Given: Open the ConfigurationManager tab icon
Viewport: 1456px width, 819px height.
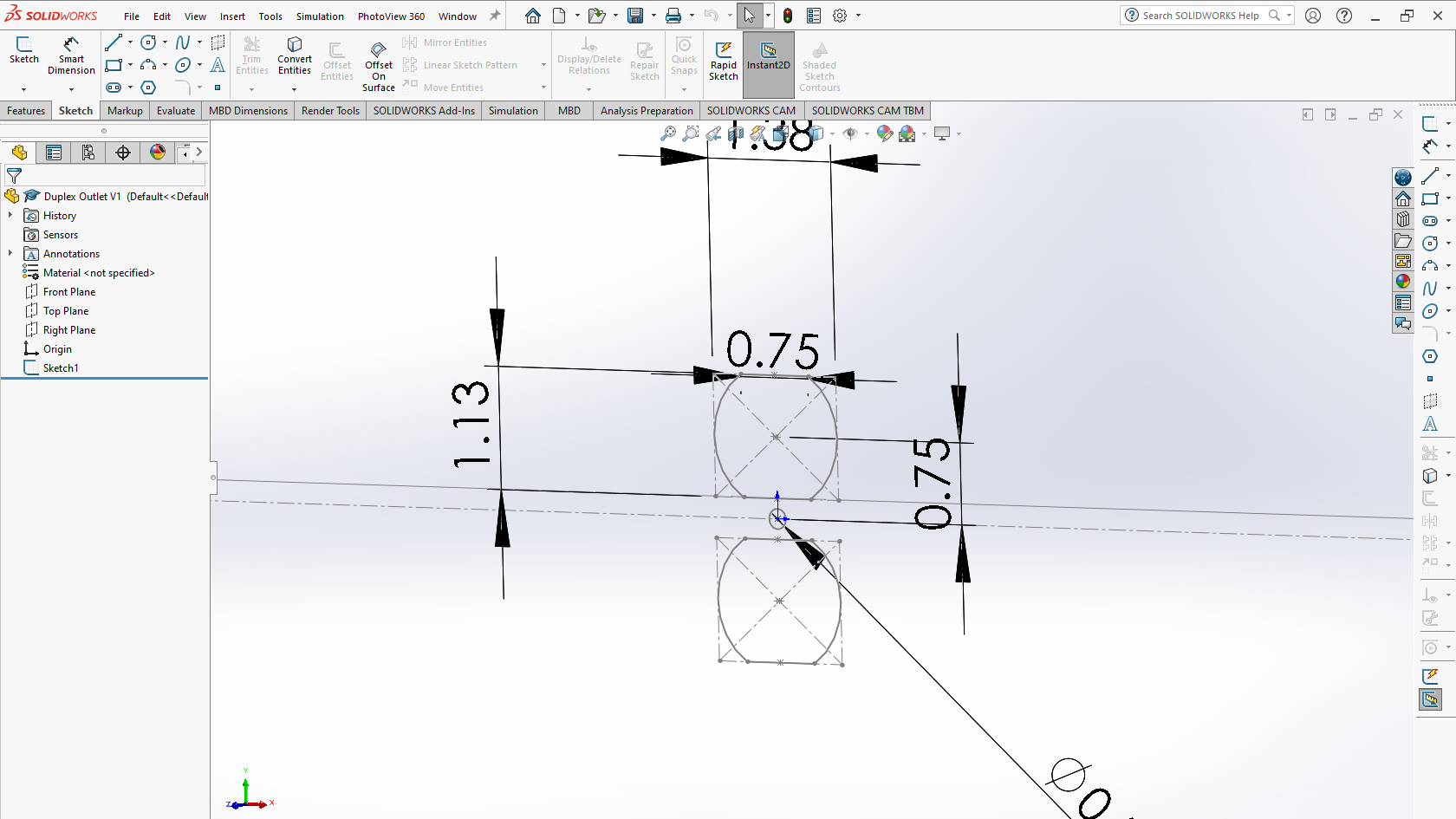Looking at the screenshot, I should click(88, 153).
